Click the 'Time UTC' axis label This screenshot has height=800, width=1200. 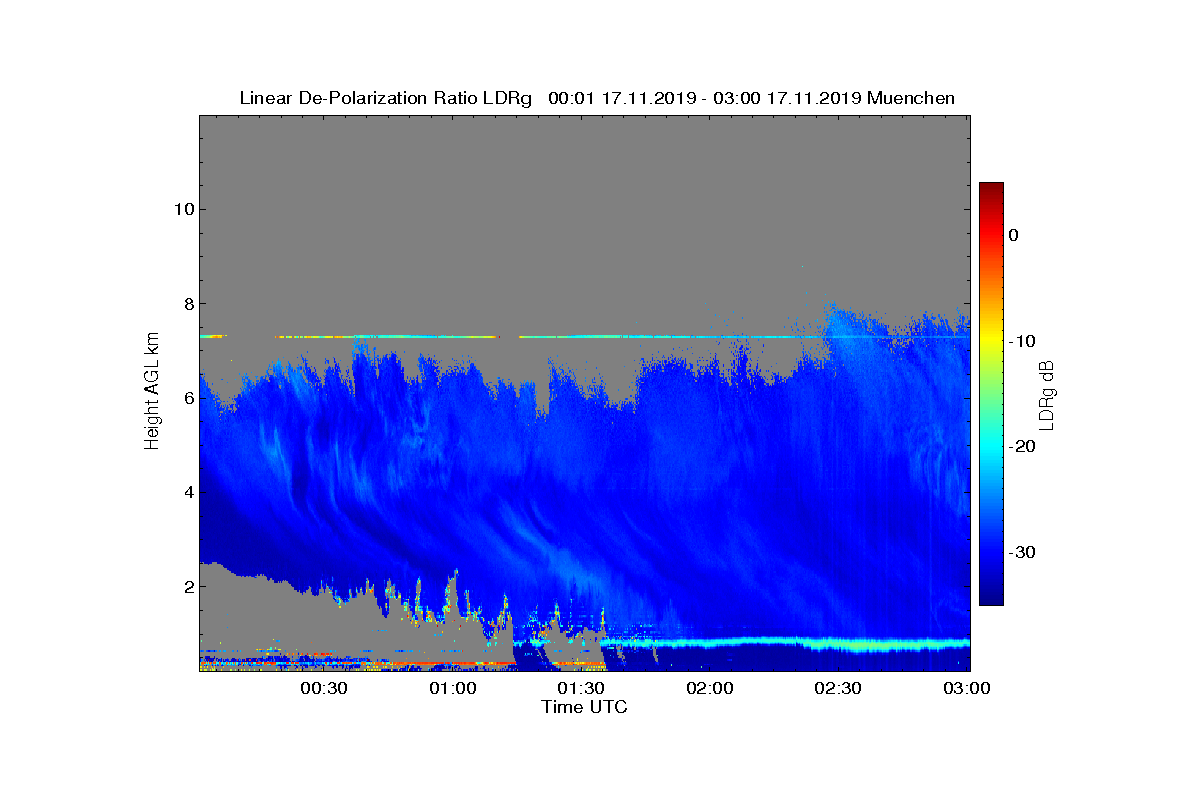point(585,707)
